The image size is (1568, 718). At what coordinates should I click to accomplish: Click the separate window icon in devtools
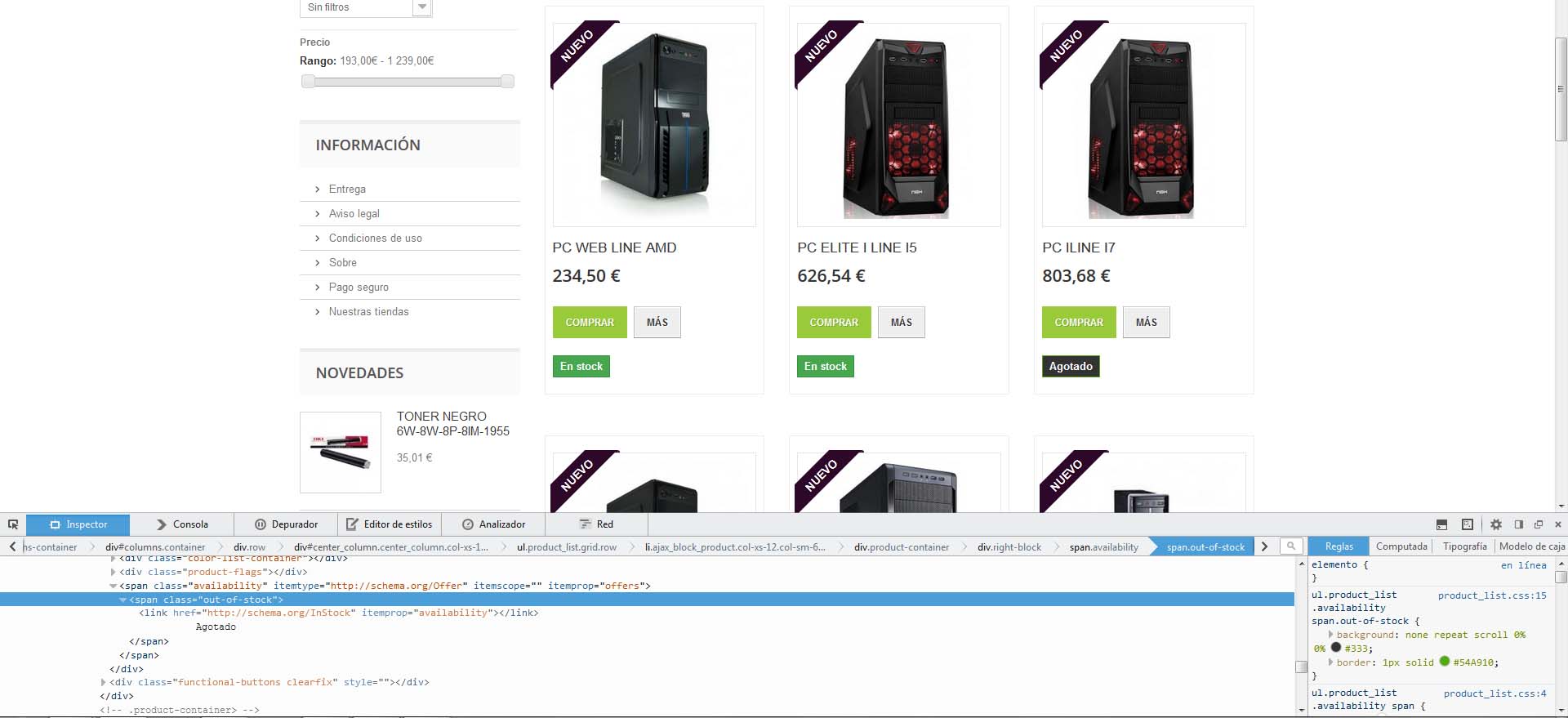pos(1539,524)
